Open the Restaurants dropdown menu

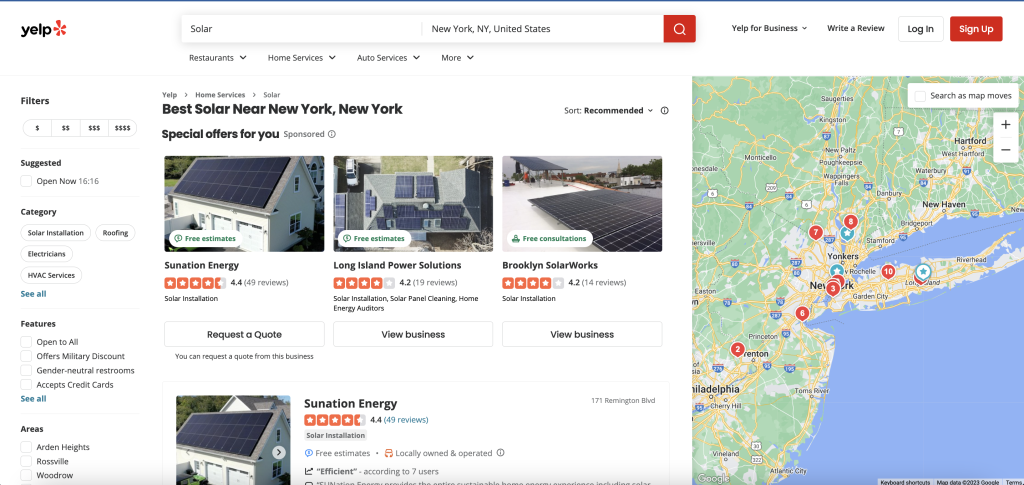[218, 57]
